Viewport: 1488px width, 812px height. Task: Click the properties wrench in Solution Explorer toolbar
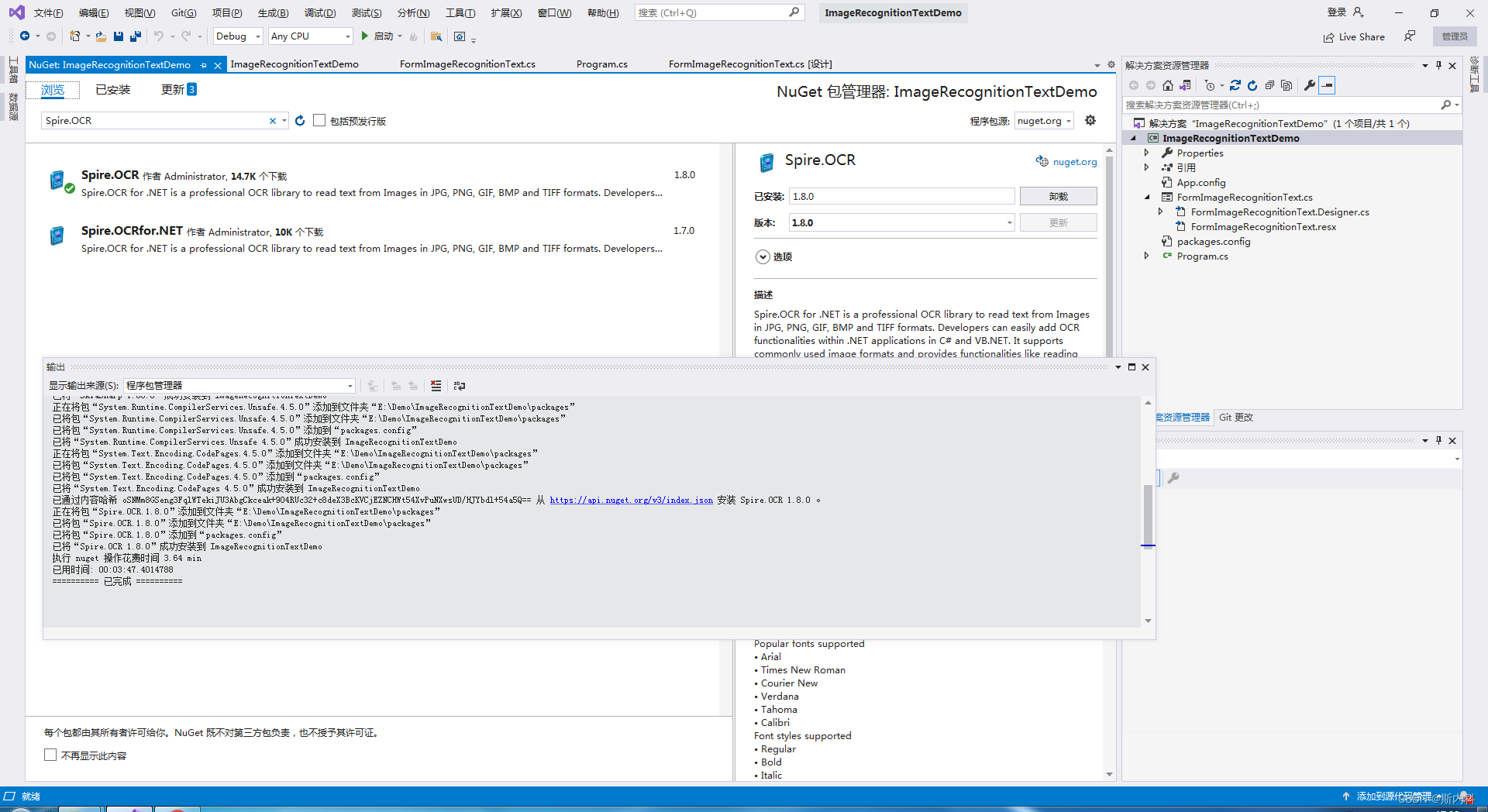click(1310, 85)
